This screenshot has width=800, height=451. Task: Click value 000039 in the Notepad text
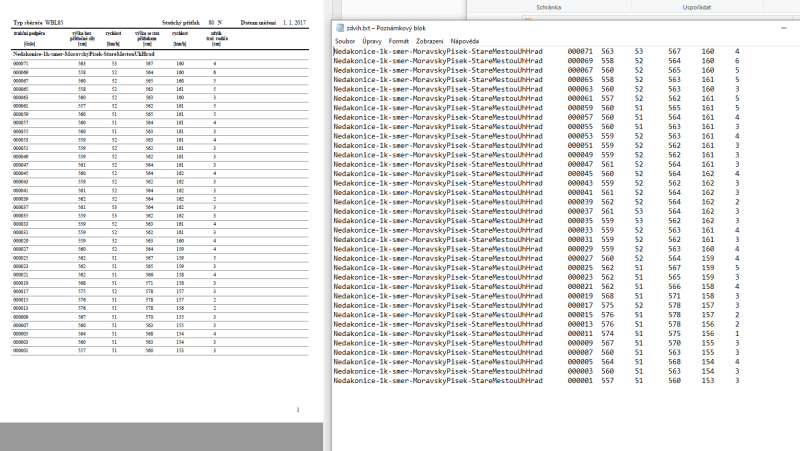pyautogui.click(x=580, y=202)
